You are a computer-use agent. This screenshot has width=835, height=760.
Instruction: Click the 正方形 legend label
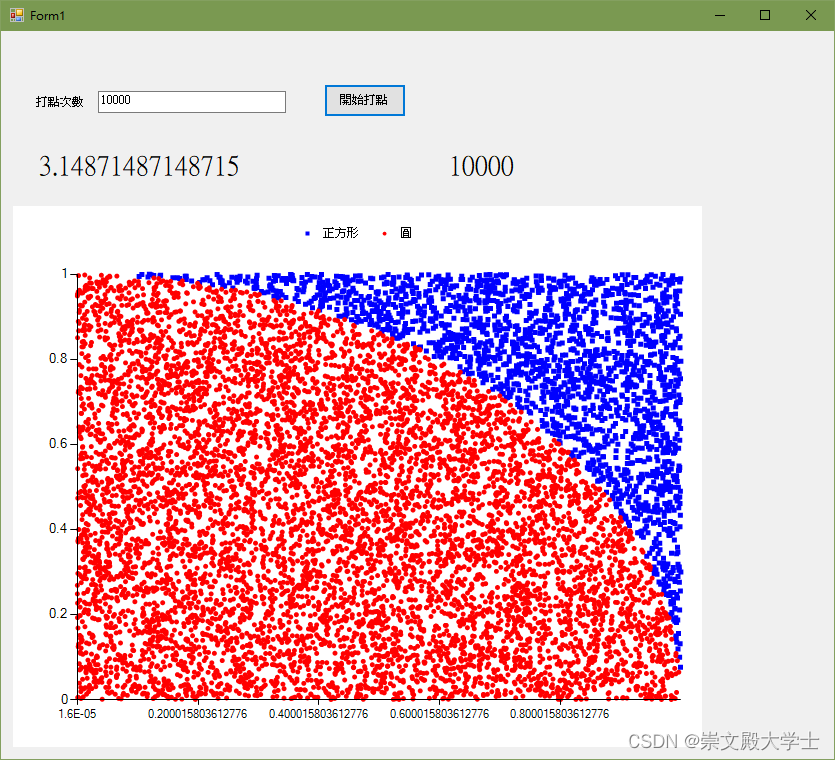[340, 233]
